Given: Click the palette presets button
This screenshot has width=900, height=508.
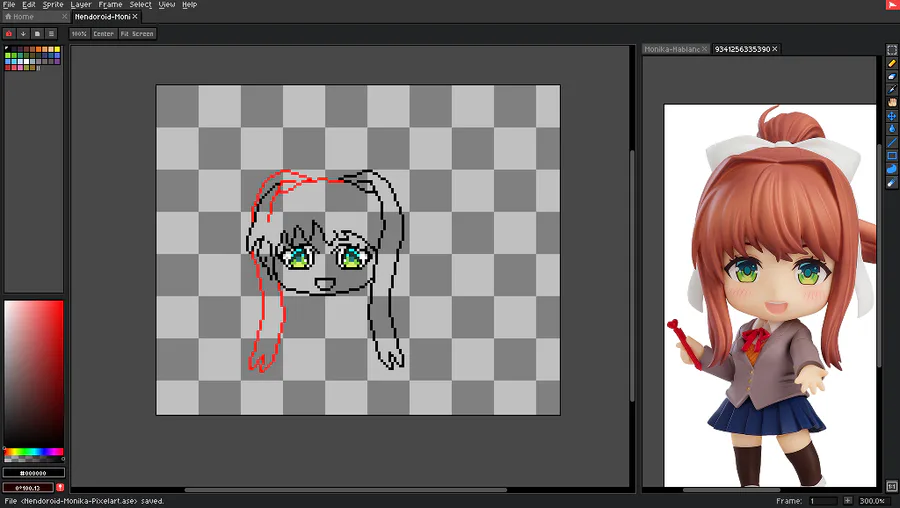Looking at the screenshot, I should coord(37,34).
